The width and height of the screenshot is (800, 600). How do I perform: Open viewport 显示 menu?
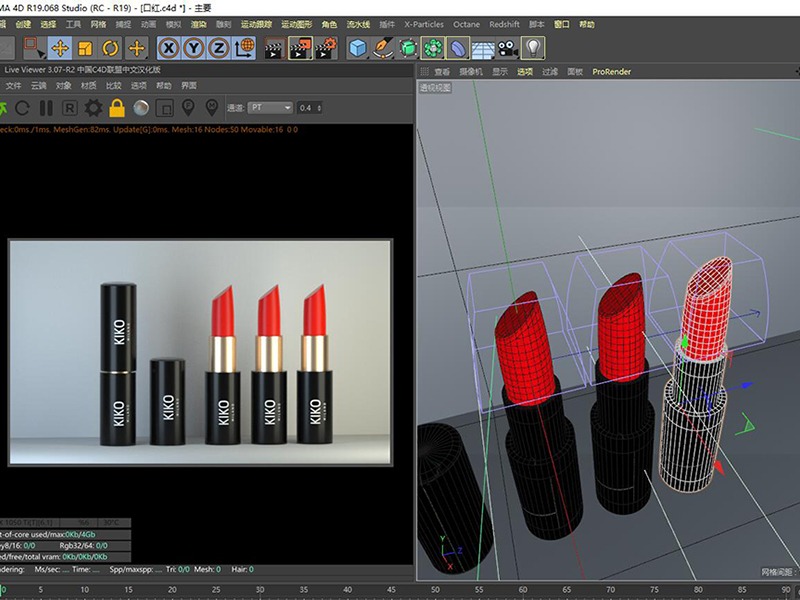point(499,71)
